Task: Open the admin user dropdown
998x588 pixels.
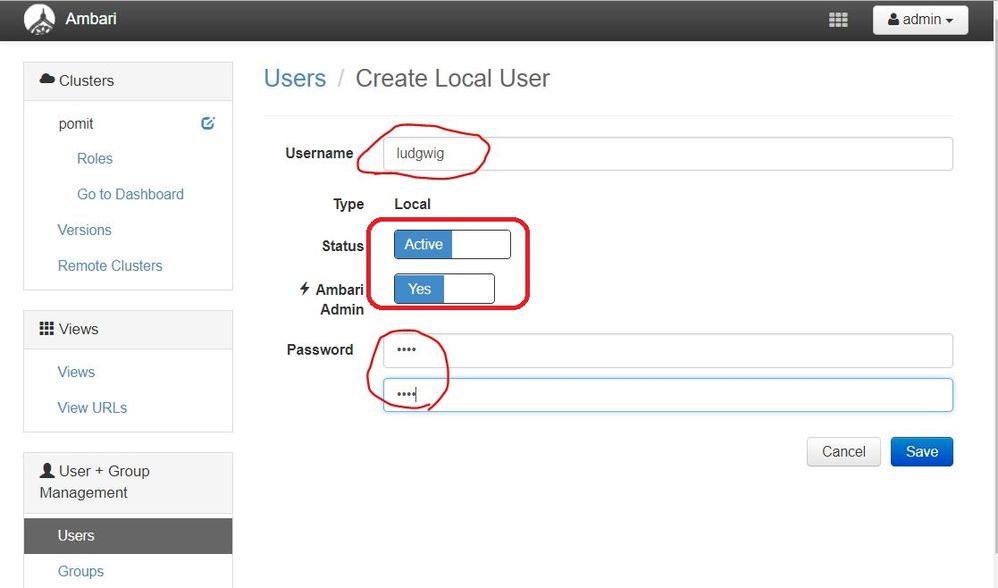Action: click(x=920, y=20)
